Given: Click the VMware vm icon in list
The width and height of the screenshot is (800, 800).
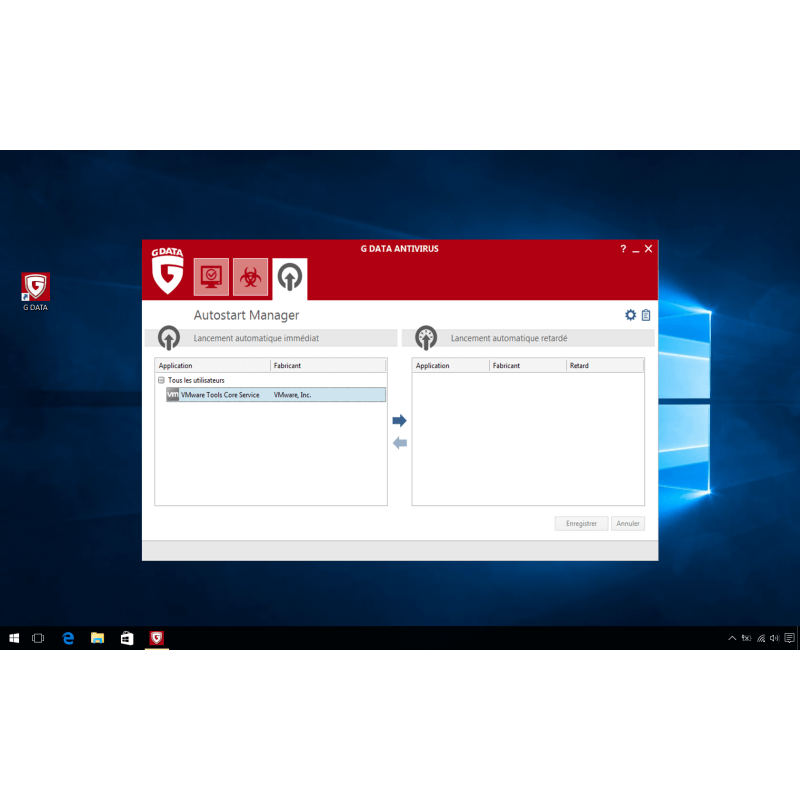Looking at the screenshot, I should click(x=173, y=394).
